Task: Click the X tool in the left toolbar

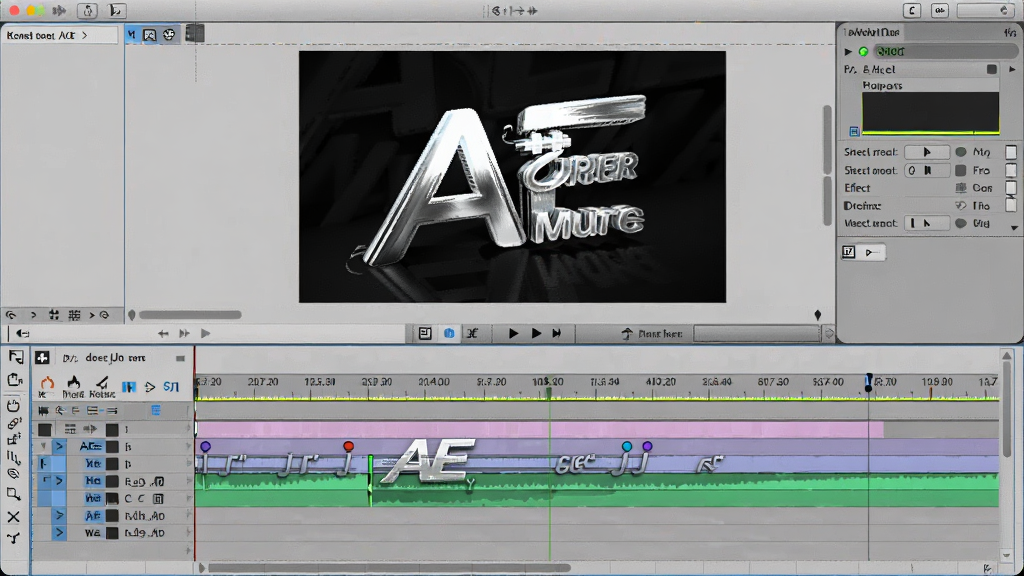Action: pos(14,517)
